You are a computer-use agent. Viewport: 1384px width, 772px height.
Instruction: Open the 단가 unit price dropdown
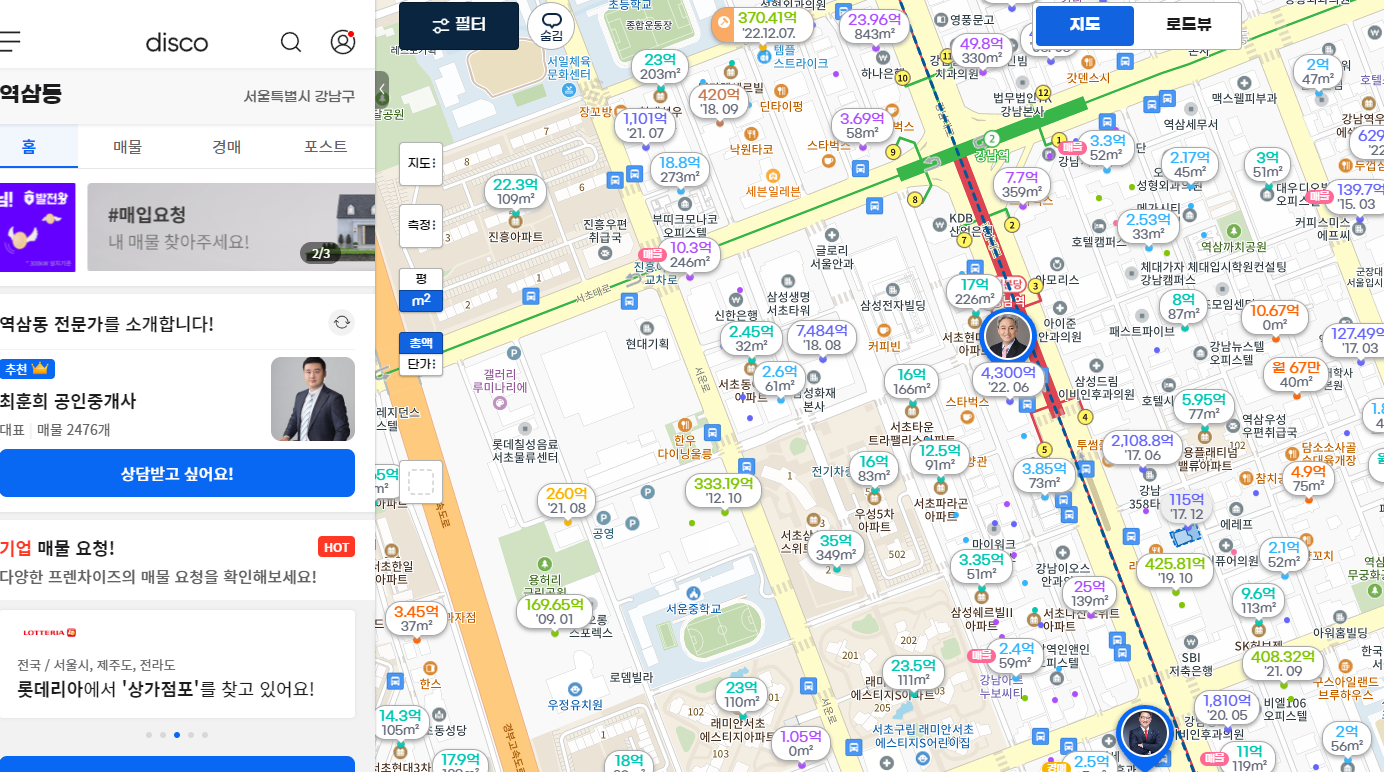coord(421,364)
